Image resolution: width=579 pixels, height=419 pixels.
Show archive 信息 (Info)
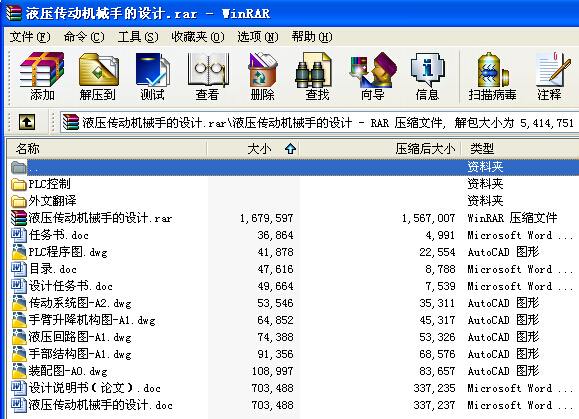click(x=427, y=76)
